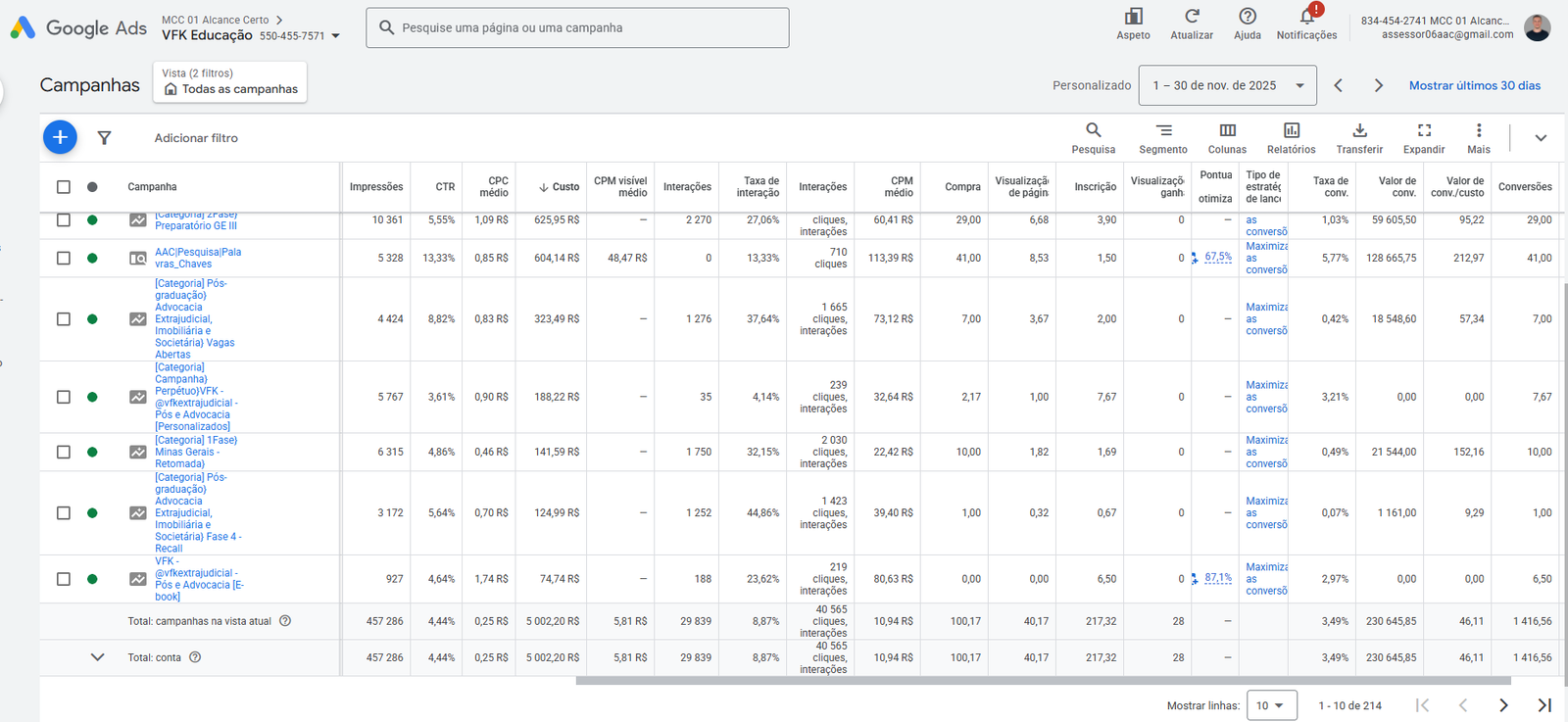The width and height of the screenshot is (1568, 722).
Task: Sort by the Inscrição column header
Action: pos(1096,187)
